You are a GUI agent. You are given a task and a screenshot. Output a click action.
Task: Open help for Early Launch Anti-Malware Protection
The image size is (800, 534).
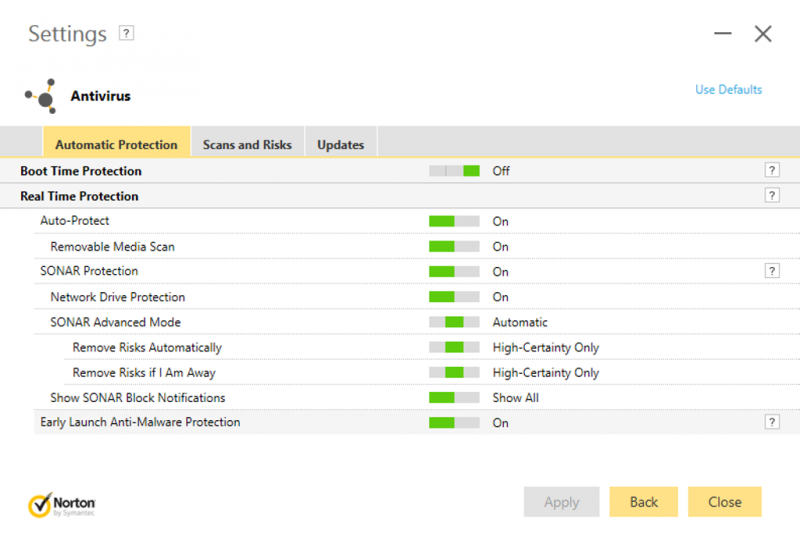(x=772, y=422)
